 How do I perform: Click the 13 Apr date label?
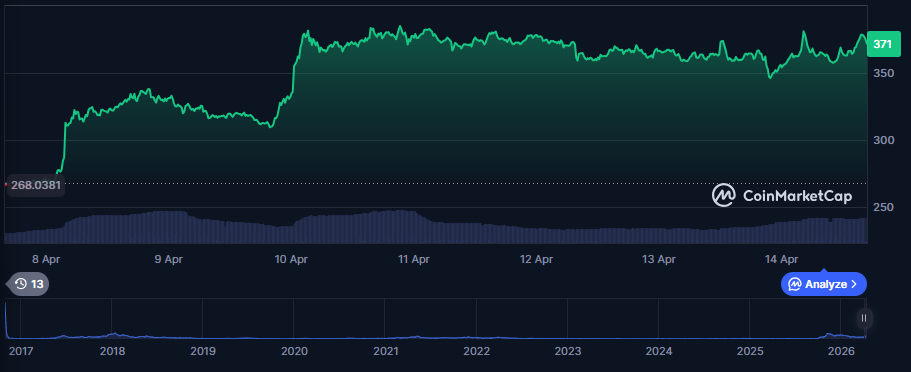coord(659,260)
